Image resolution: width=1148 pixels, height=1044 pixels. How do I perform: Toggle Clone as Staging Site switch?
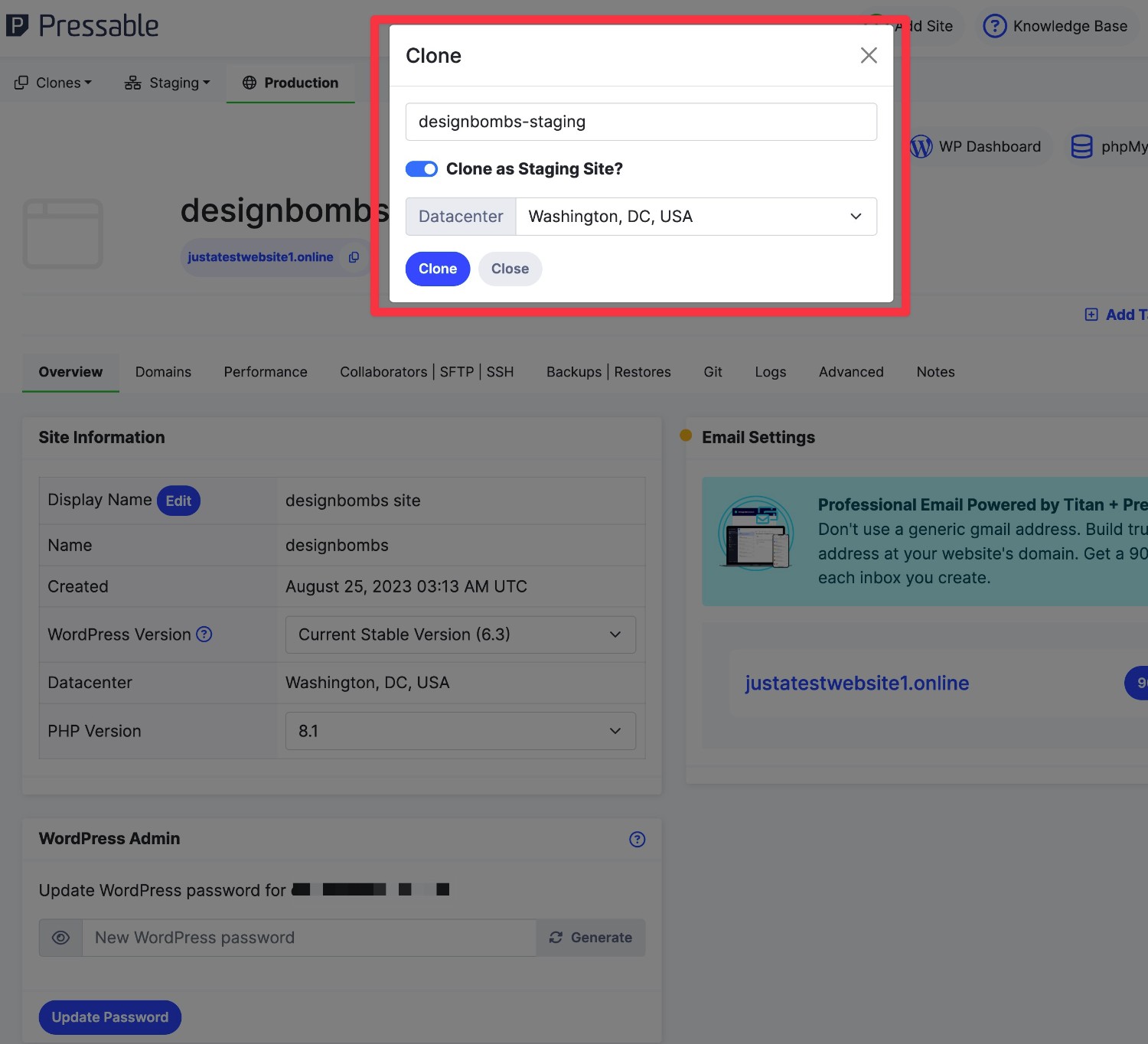[422, 169]
